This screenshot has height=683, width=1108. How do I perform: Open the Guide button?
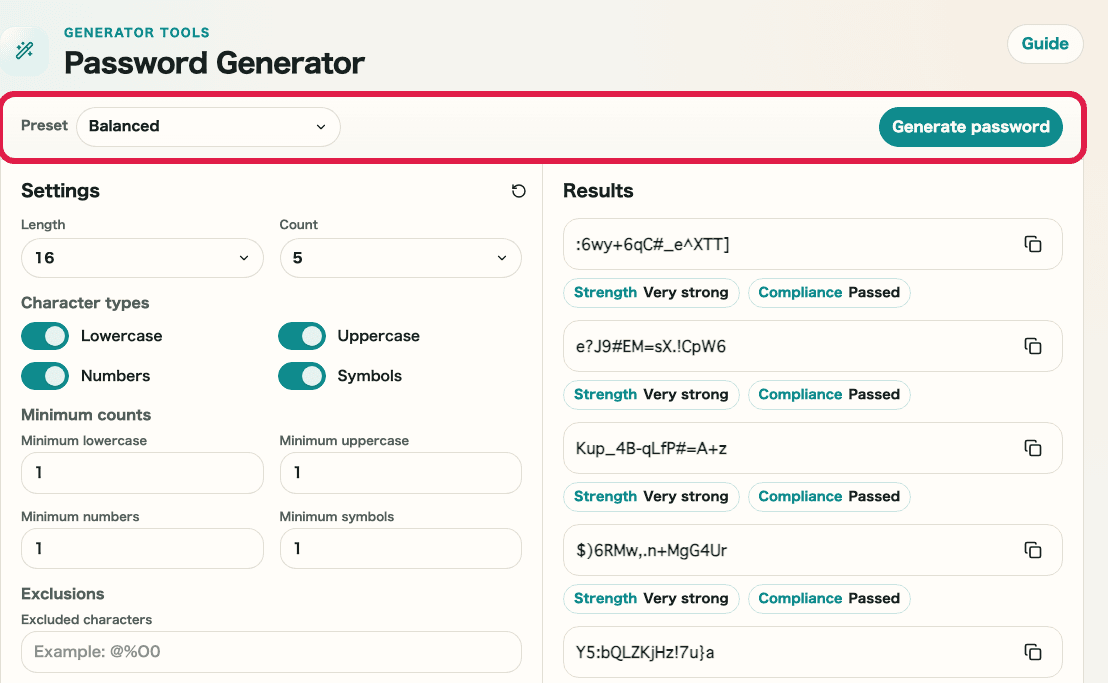pyautogui.click(x=1045, y=44)
